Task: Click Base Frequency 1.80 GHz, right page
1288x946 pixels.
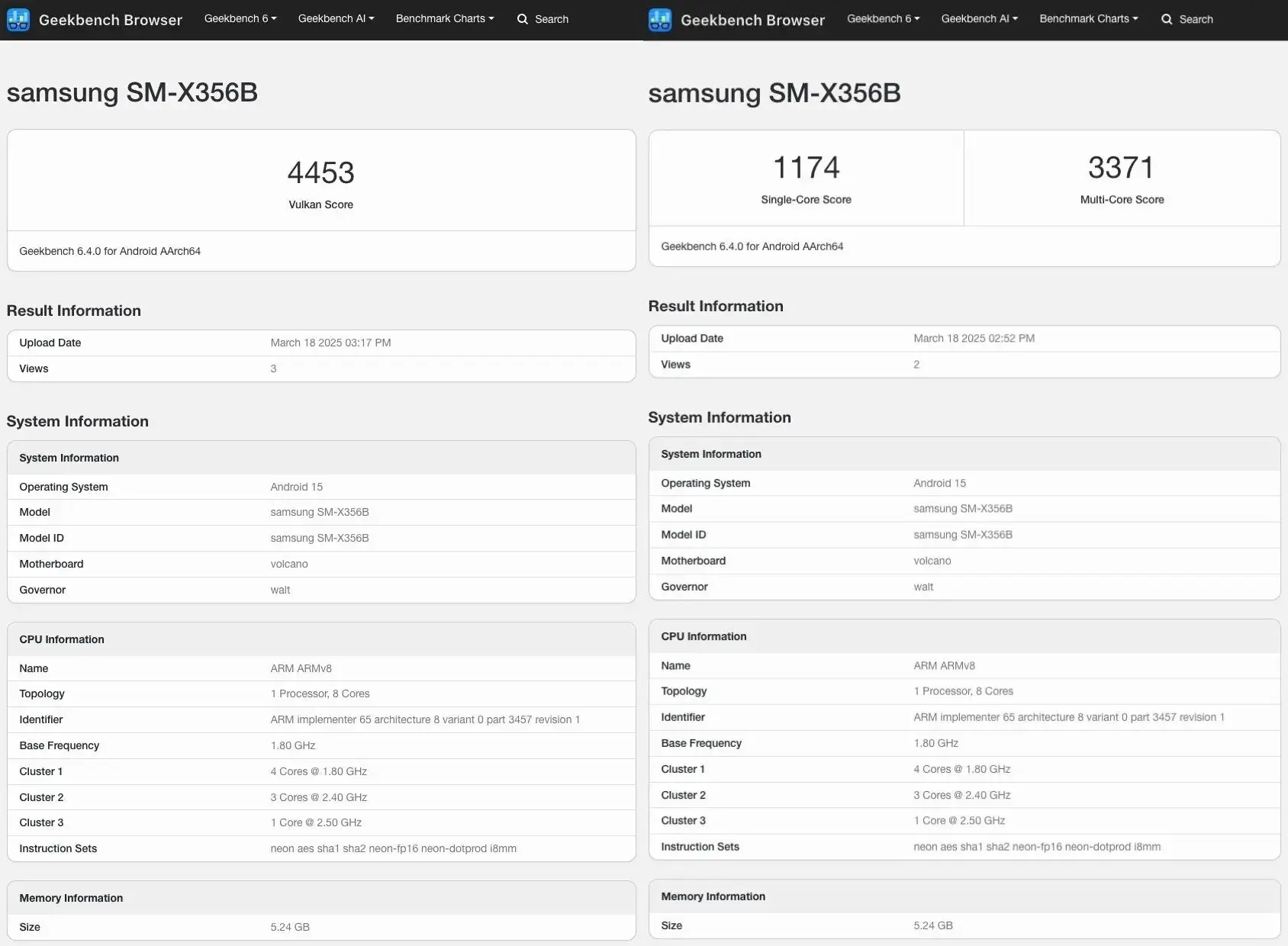Action: point(936,744)
